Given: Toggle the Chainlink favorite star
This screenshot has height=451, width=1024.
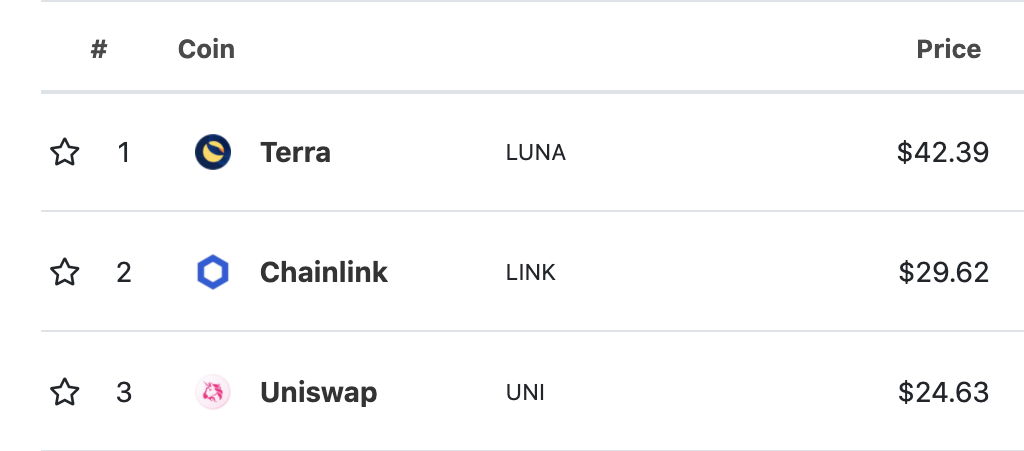Looking at the screenshot, I should click(x=65, y=272).
